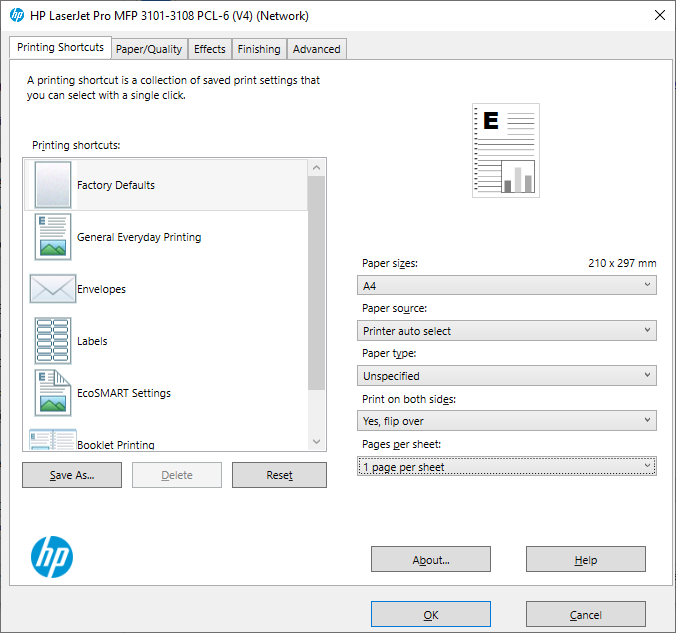Expand the Paper source dropdown
The height and width of the screenshot is (633, 676).
[507, 331]
